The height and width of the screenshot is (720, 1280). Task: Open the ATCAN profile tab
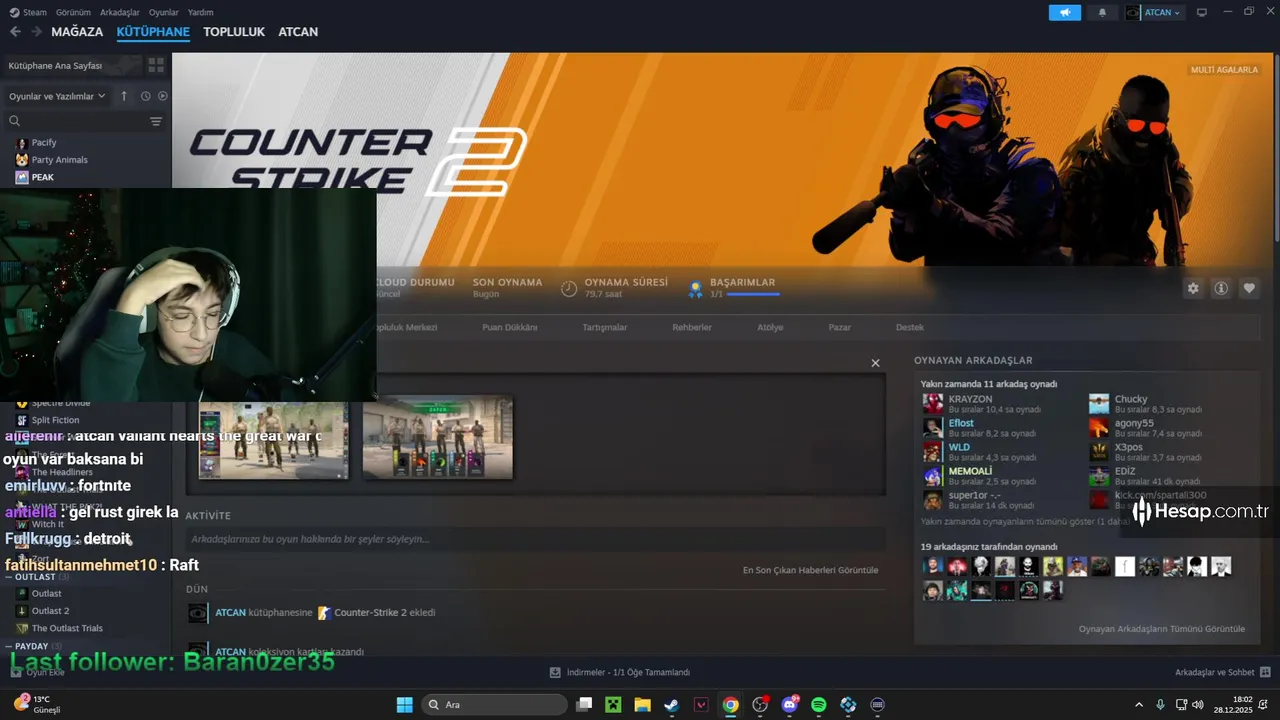coord(298,32)
